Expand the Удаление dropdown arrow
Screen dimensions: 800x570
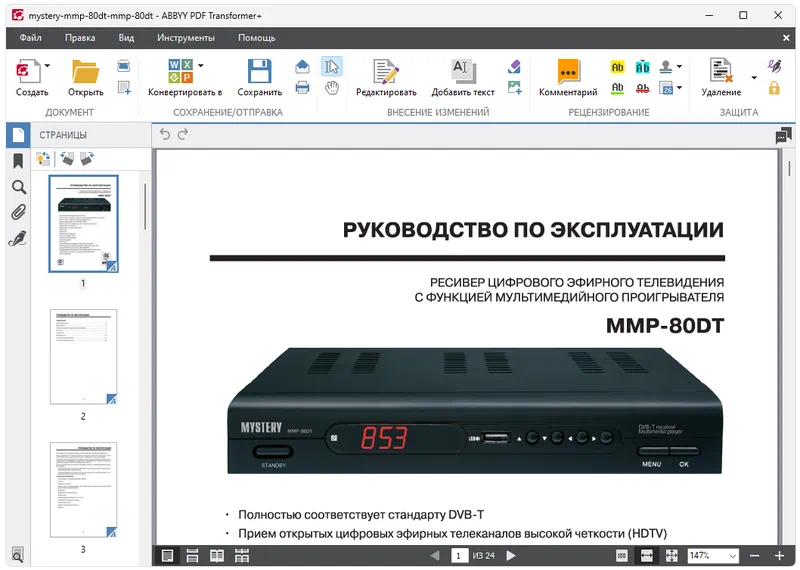point(754,78)
